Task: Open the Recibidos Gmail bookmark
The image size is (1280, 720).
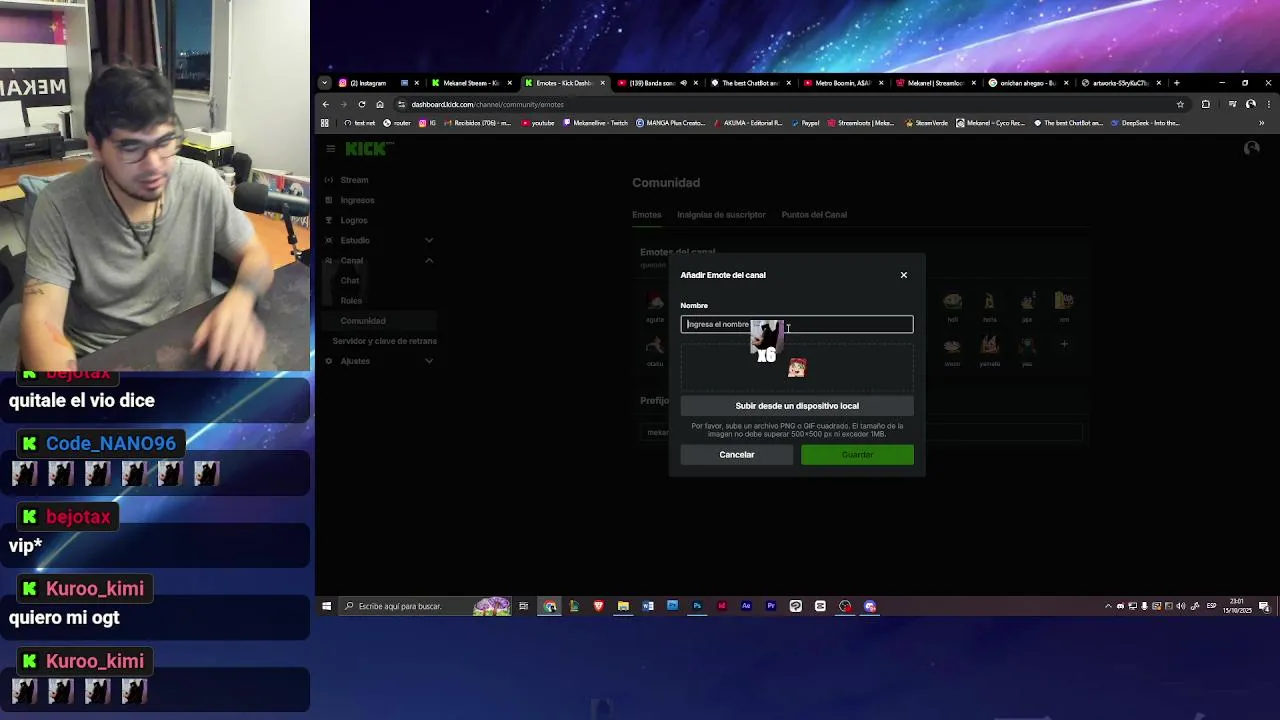Action: tap(479, 123)
